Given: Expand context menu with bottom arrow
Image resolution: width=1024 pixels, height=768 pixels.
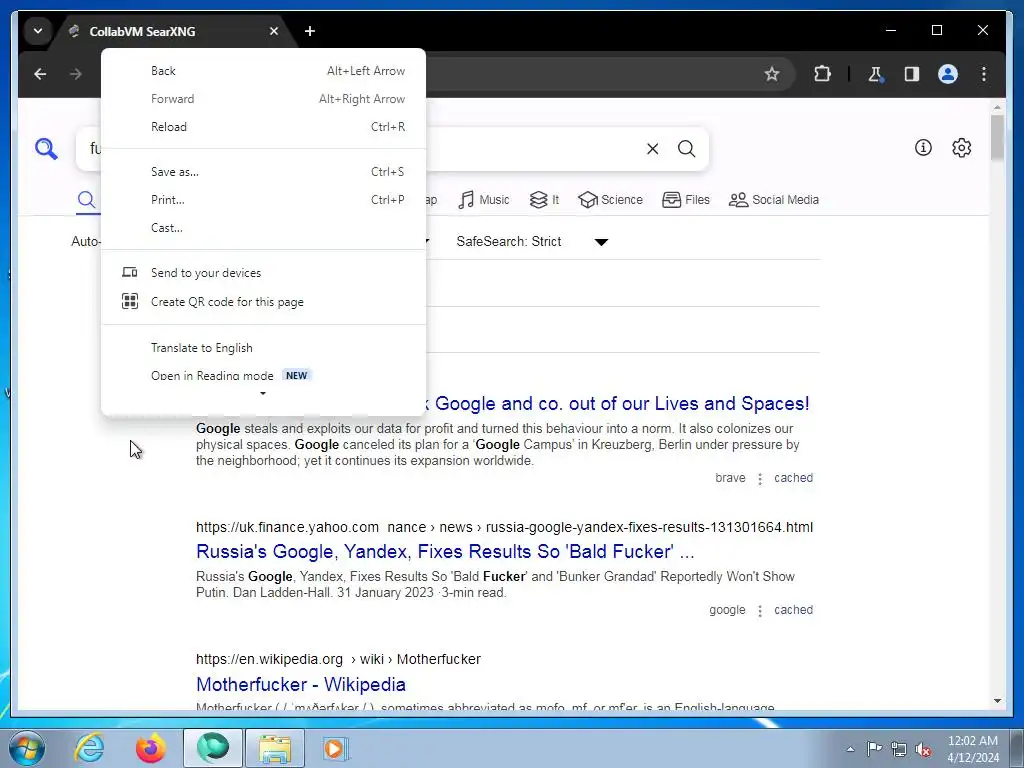Looking at the screenshot, I should coord(263,393).
